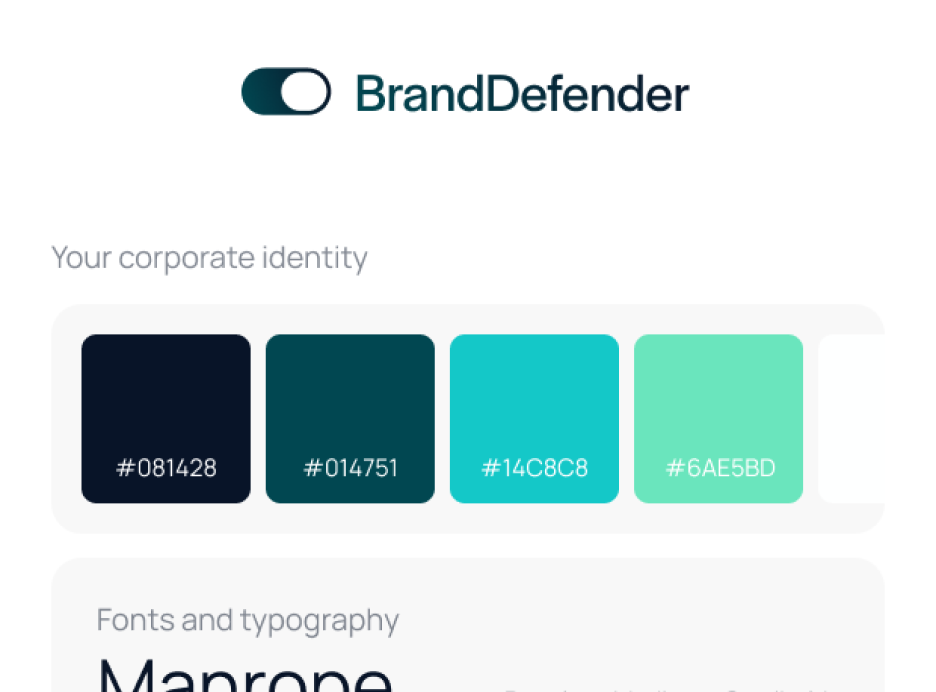Click the #14C8C8 hex code label

point(534,468)
